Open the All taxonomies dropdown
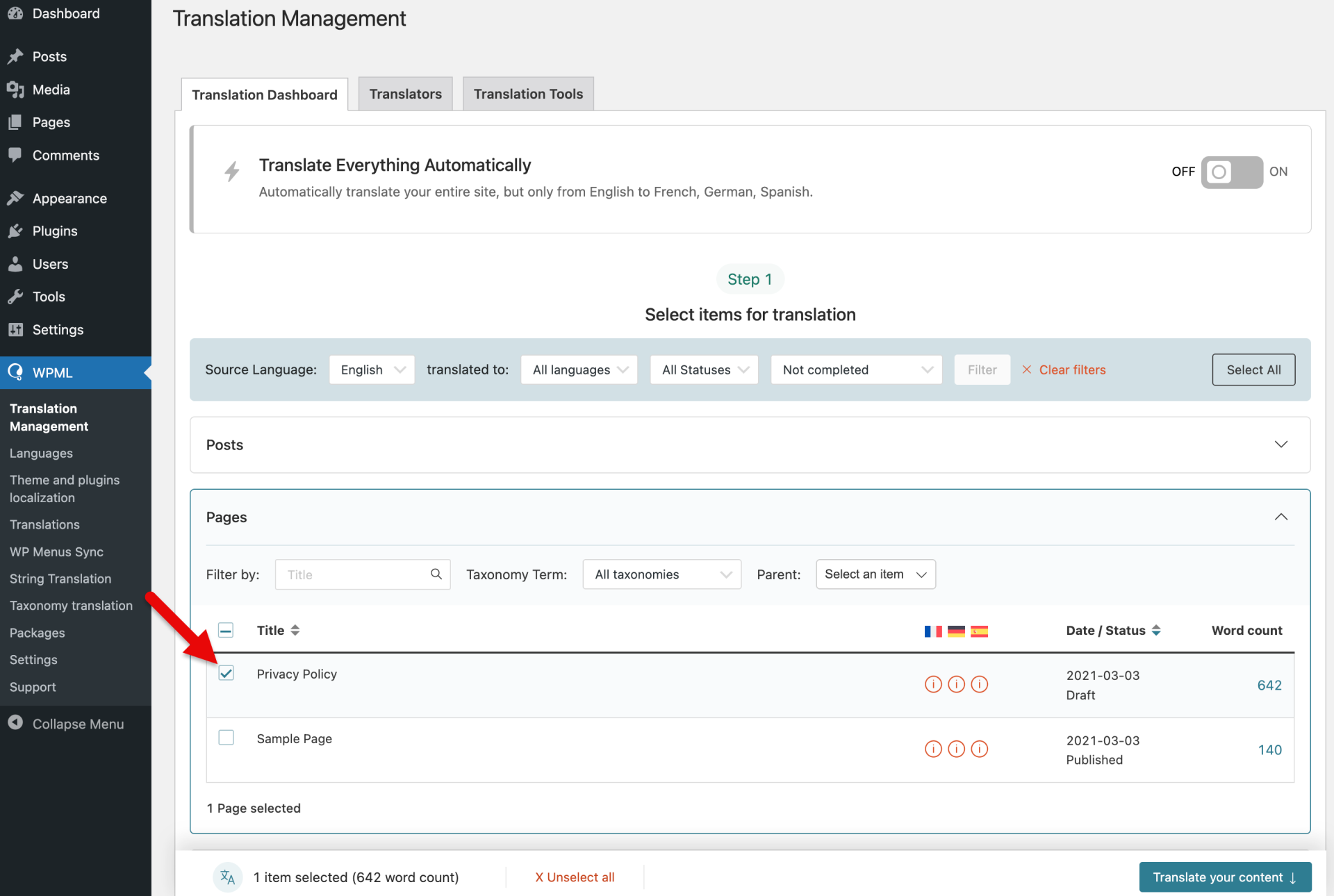The width and height of the screenshot is (1334, 896). 662,574
